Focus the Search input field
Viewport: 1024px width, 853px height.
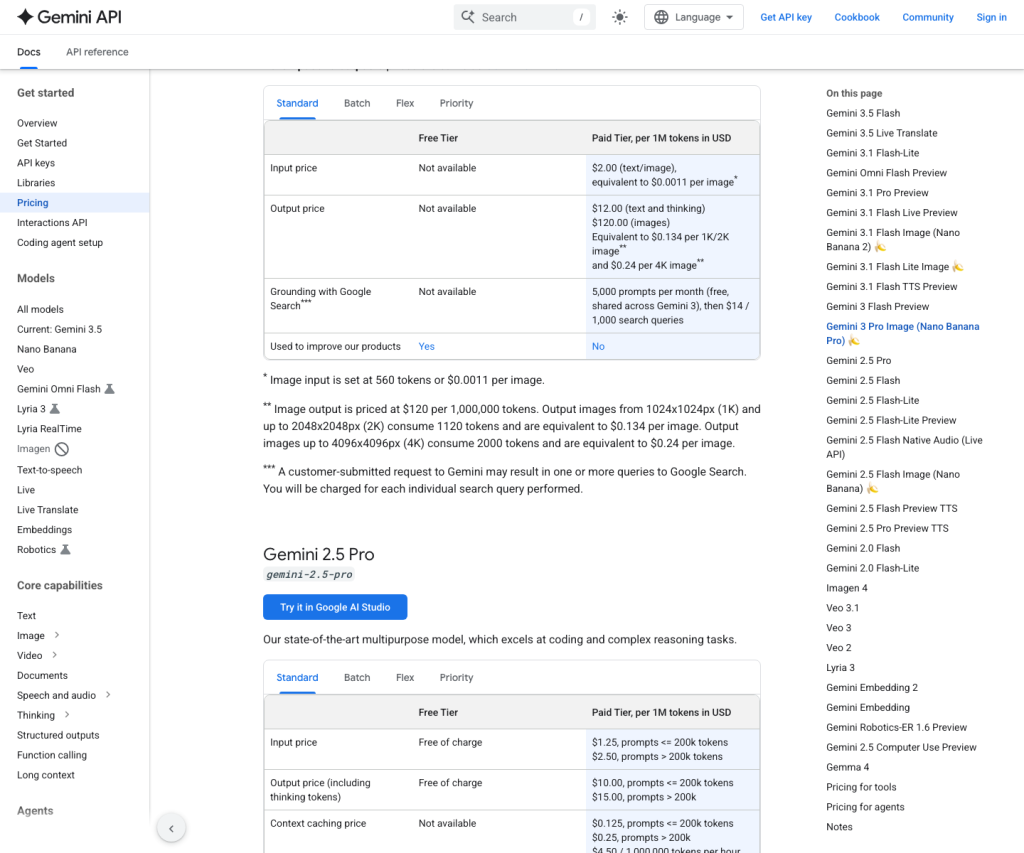coord(524,17)
